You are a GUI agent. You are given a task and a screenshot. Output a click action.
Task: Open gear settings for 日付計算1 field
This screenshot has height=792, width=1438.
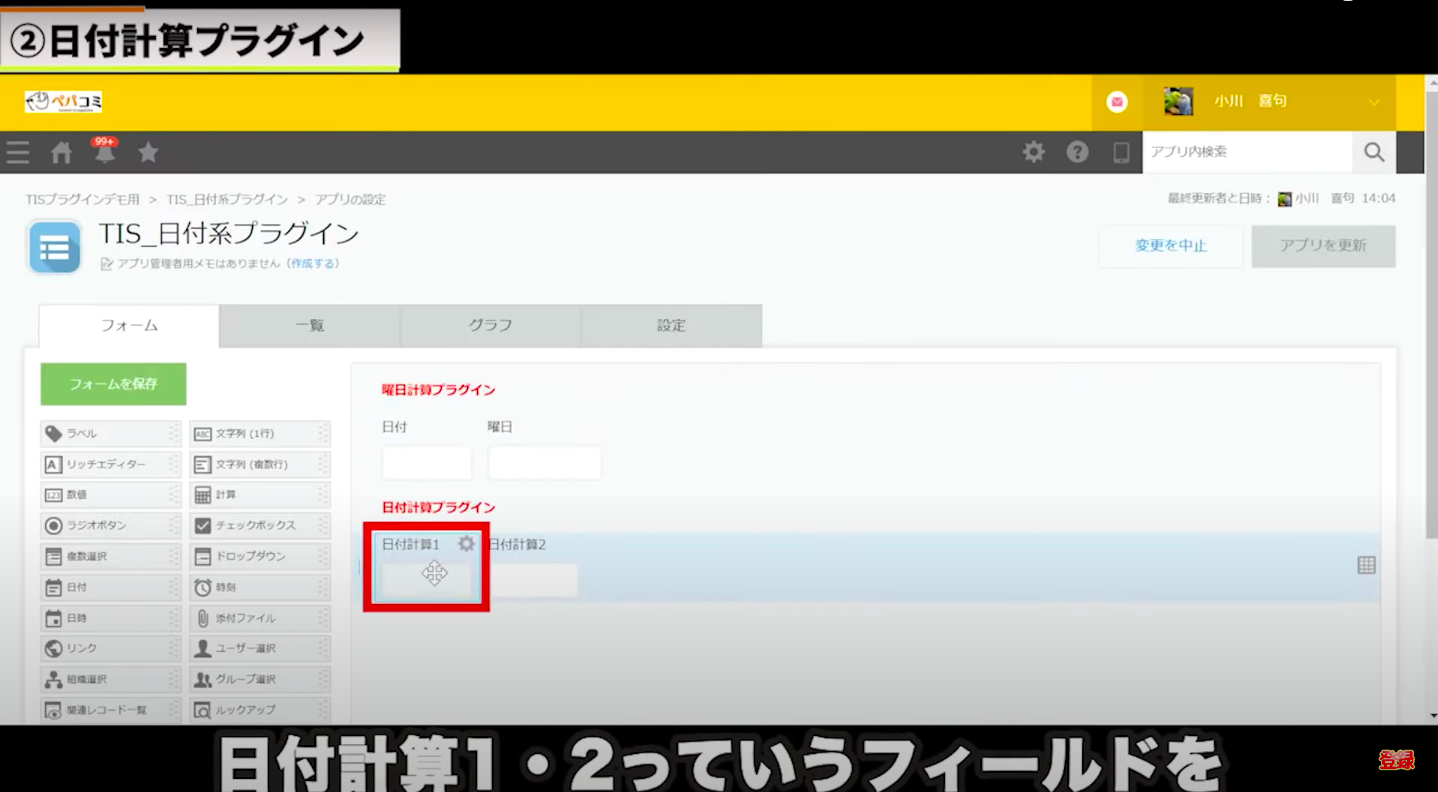point(466,544)
